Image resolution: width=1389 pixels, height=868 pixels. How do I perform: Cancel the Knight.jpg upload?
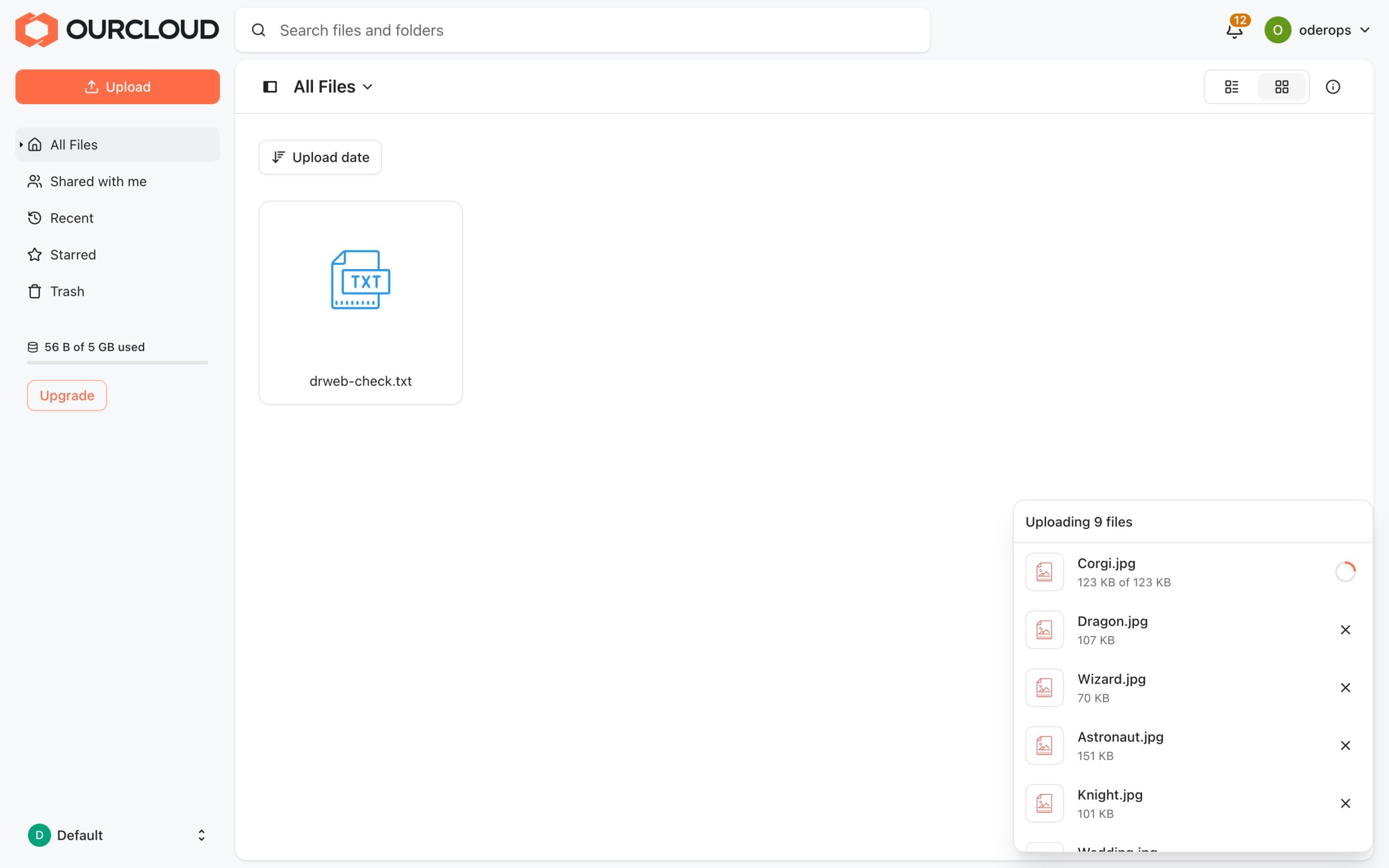click(x=1345, y=803)
